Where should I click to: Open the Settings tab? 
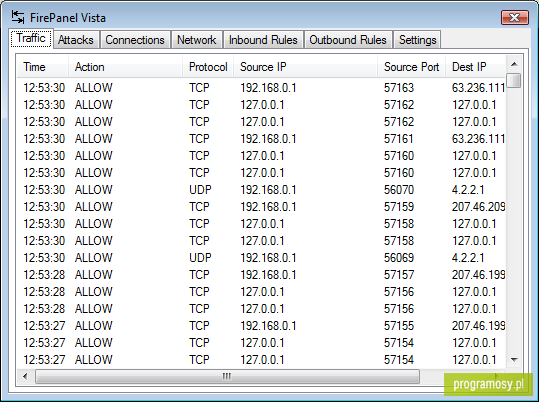pos(417,40)
